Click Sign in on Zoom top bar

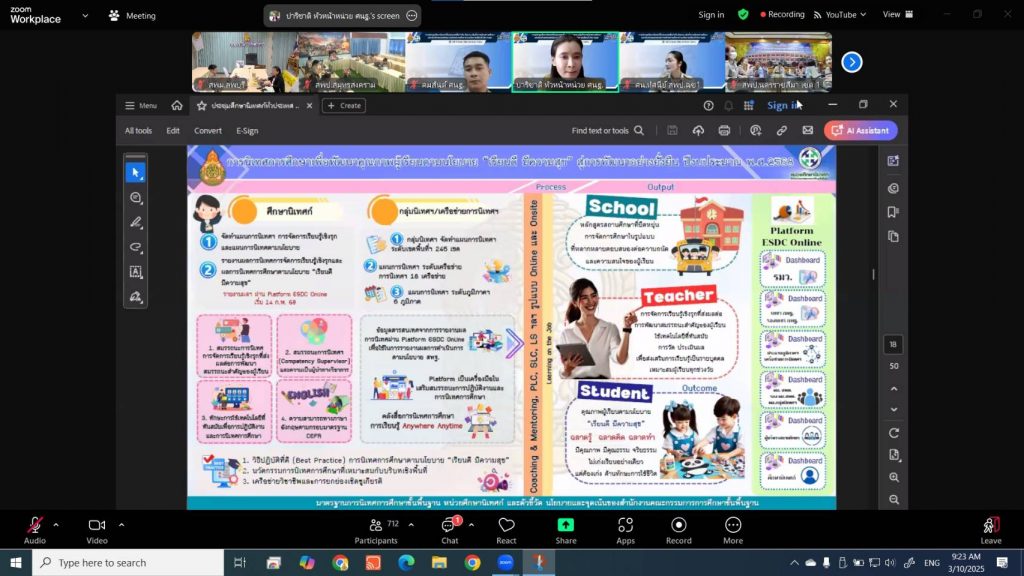[711, 14]
